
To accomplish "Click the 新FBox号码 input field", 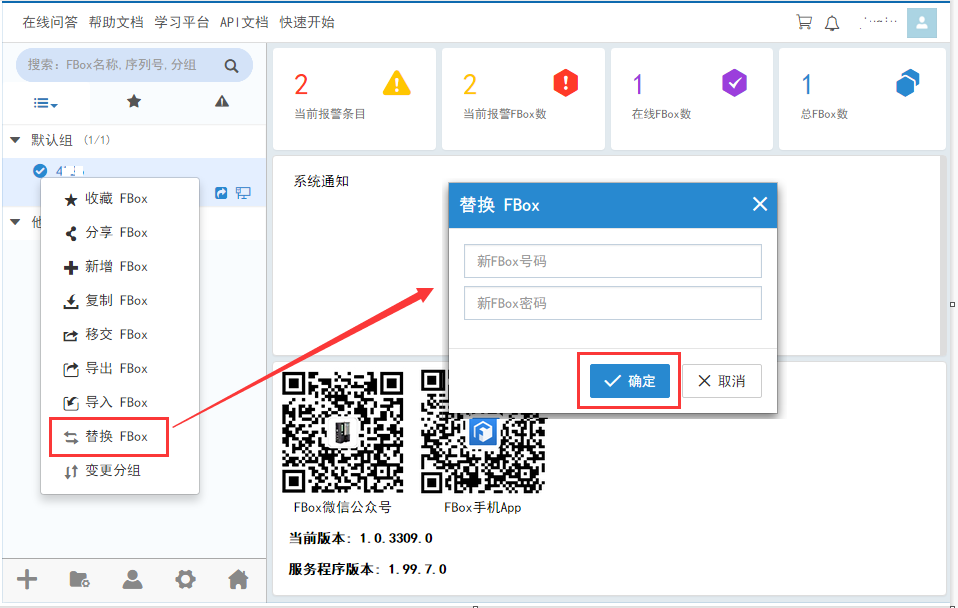I will pos(612,262).
